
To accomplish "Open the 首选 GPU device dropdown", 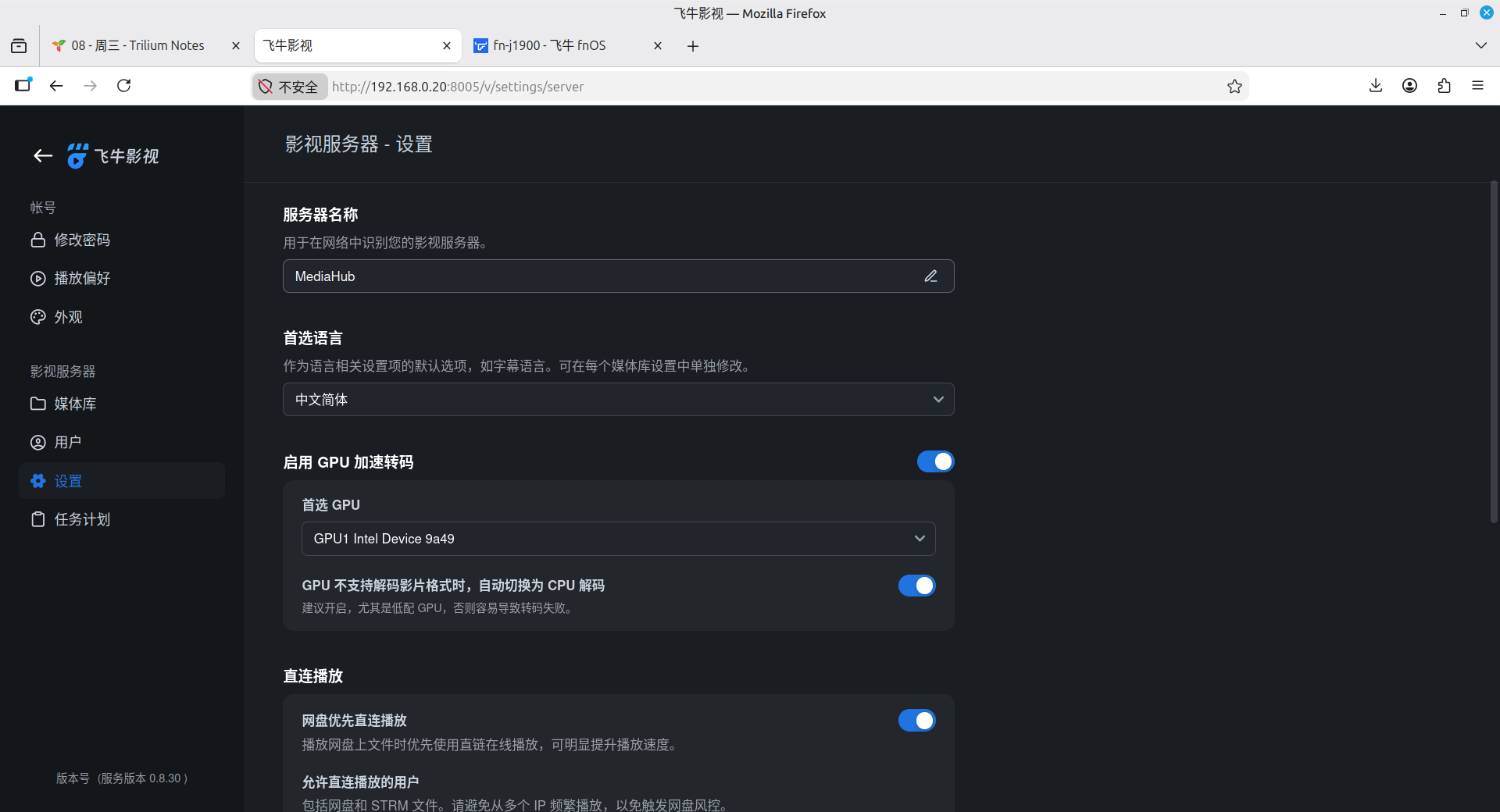I will pyautogui.click(x=618, y=539).
